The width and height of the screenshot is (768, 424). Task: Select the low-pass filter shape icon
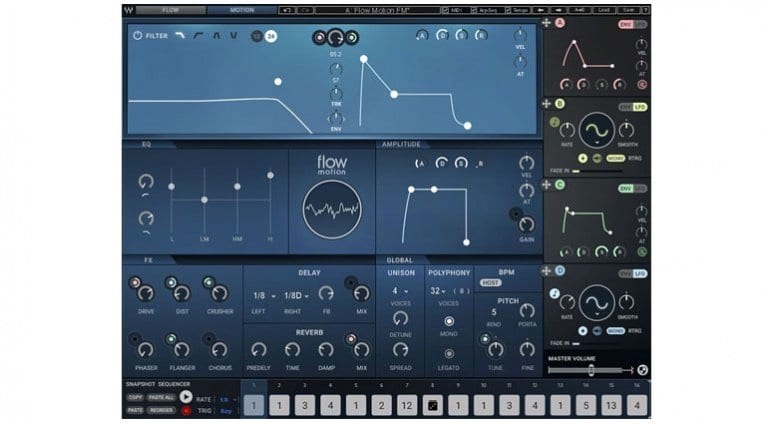180,35
